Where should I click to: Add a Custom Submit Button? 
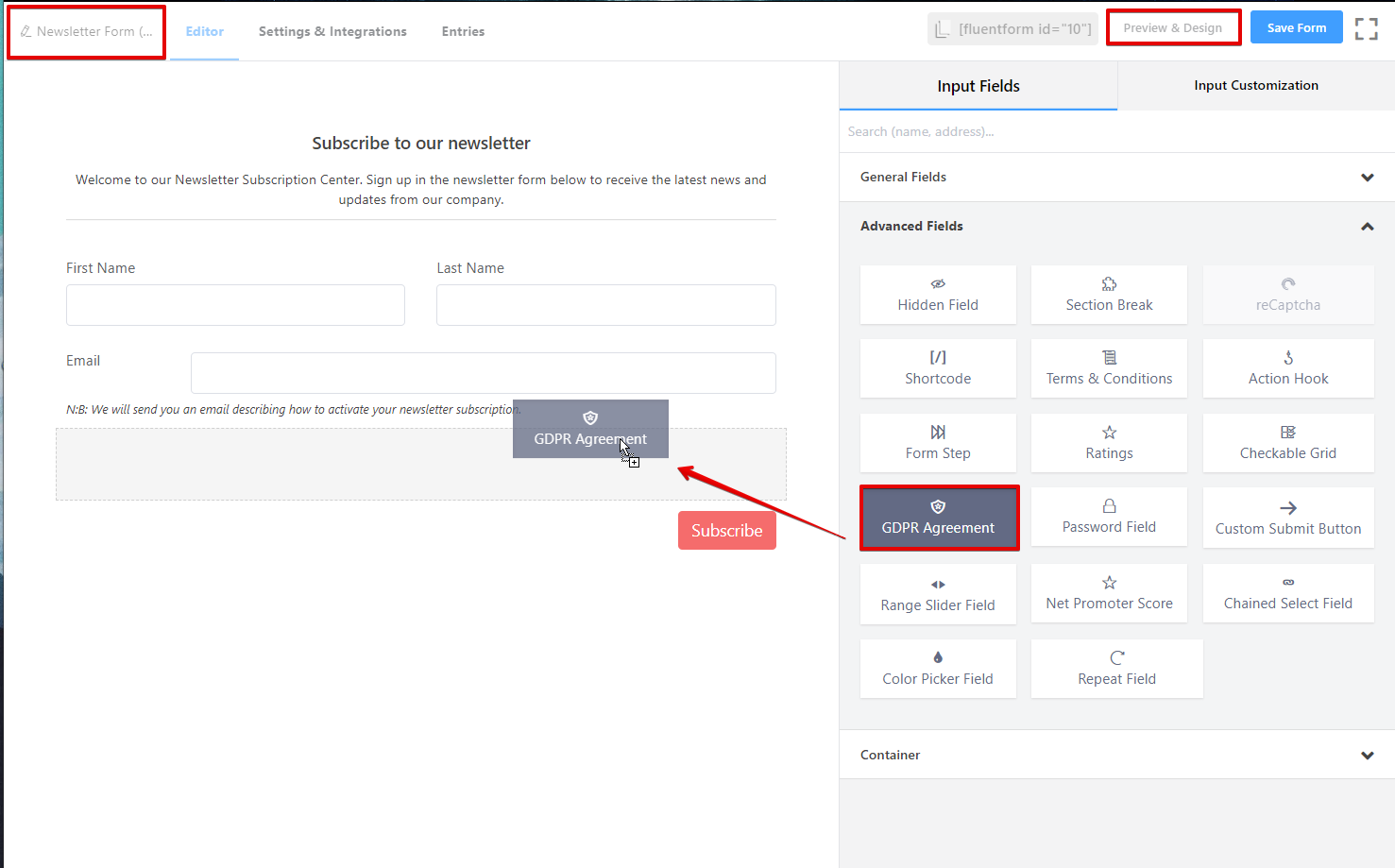(x=1287, y=517)
